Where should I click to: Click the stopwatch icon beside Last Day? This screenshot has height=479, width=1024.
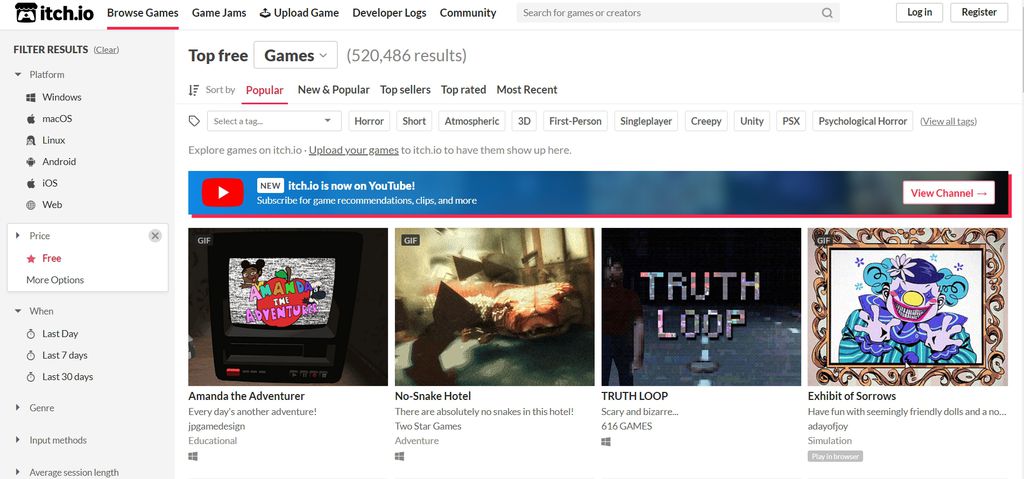[x=31, y=334]
